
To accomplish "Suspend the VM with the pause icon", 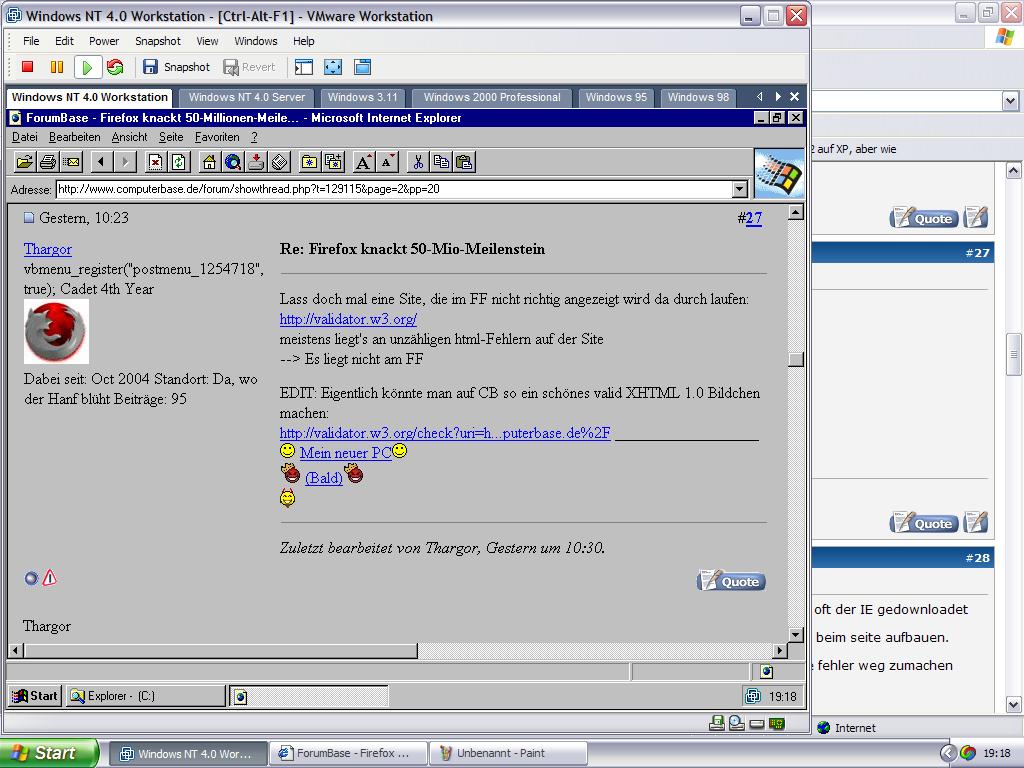I will pos(57,67).
